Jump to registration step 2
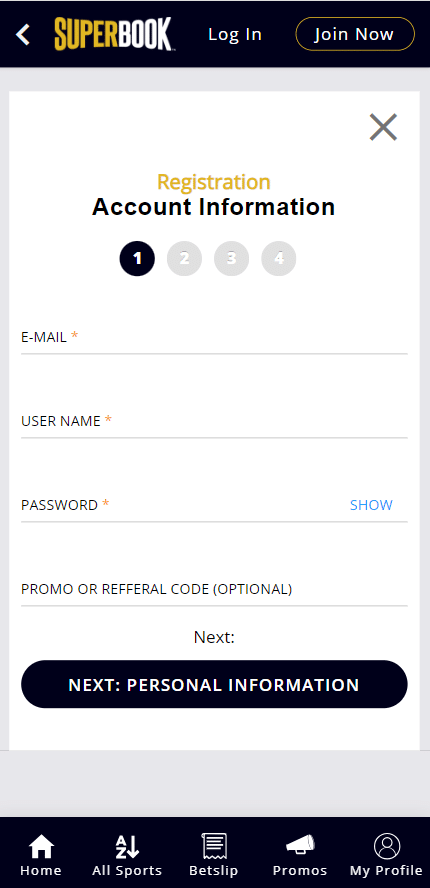Viewport: 430px width, 888px height. pos(184,259)
